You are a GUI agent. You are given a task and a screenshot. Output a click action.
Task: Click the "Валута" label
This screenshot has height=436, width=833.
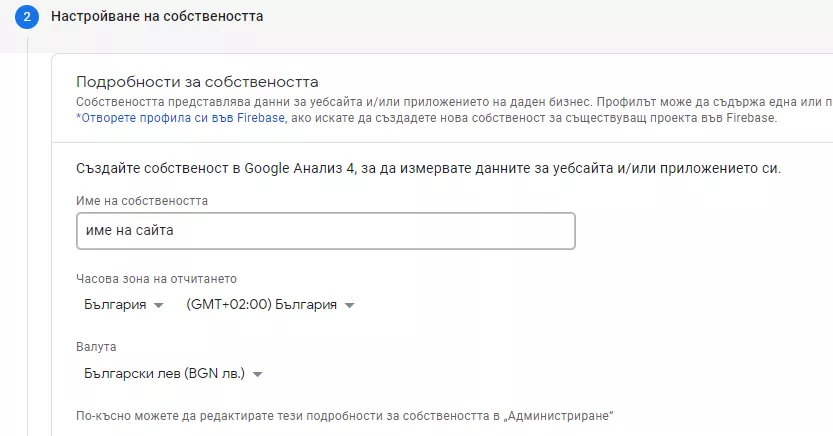coord(96,347)
